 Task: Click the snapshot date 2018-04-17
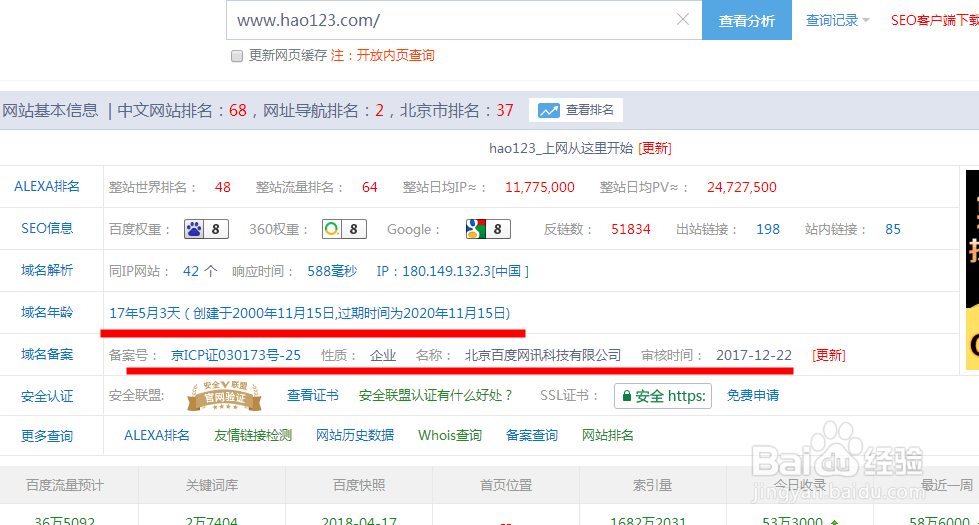[359, 520]
